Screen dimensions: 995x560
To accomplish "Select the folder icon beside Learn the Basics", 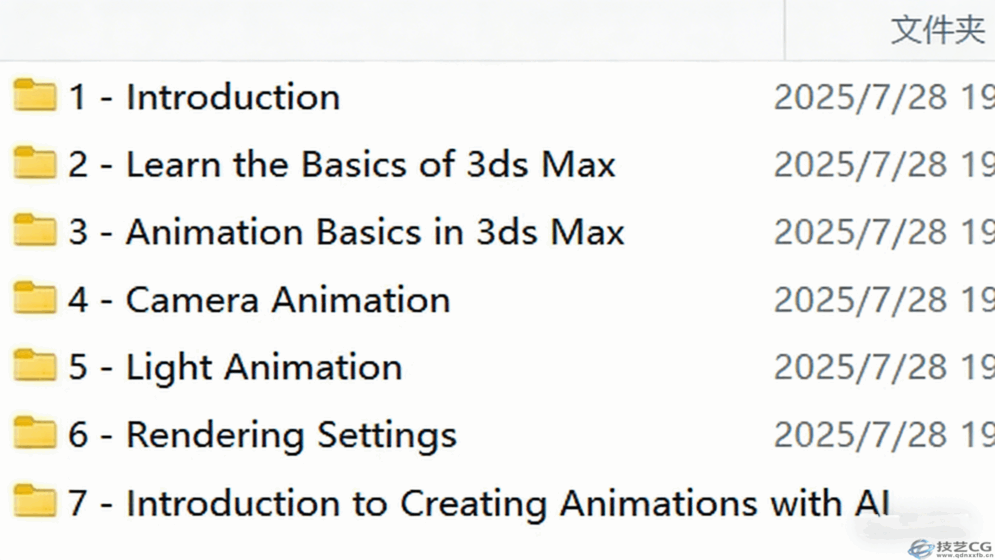I will pyautogui.click(x=35, y=163).
